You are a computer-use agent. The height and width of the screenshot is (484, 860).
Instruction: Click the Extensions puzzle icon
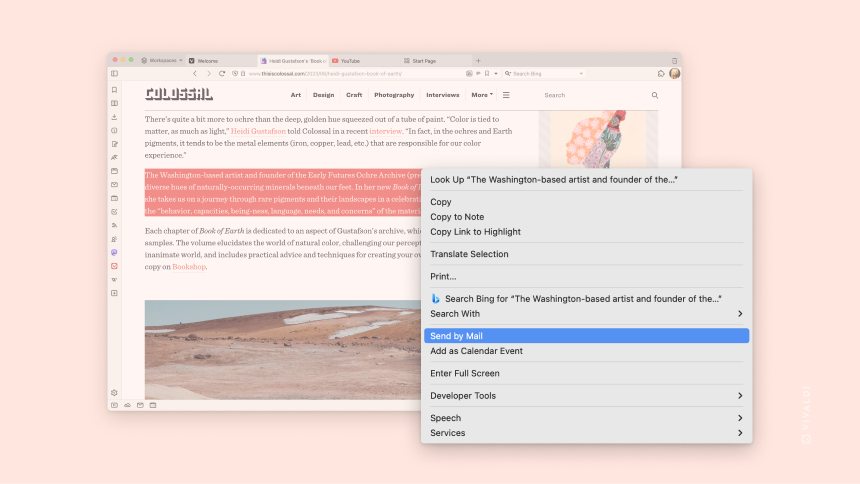coord(661,74)
